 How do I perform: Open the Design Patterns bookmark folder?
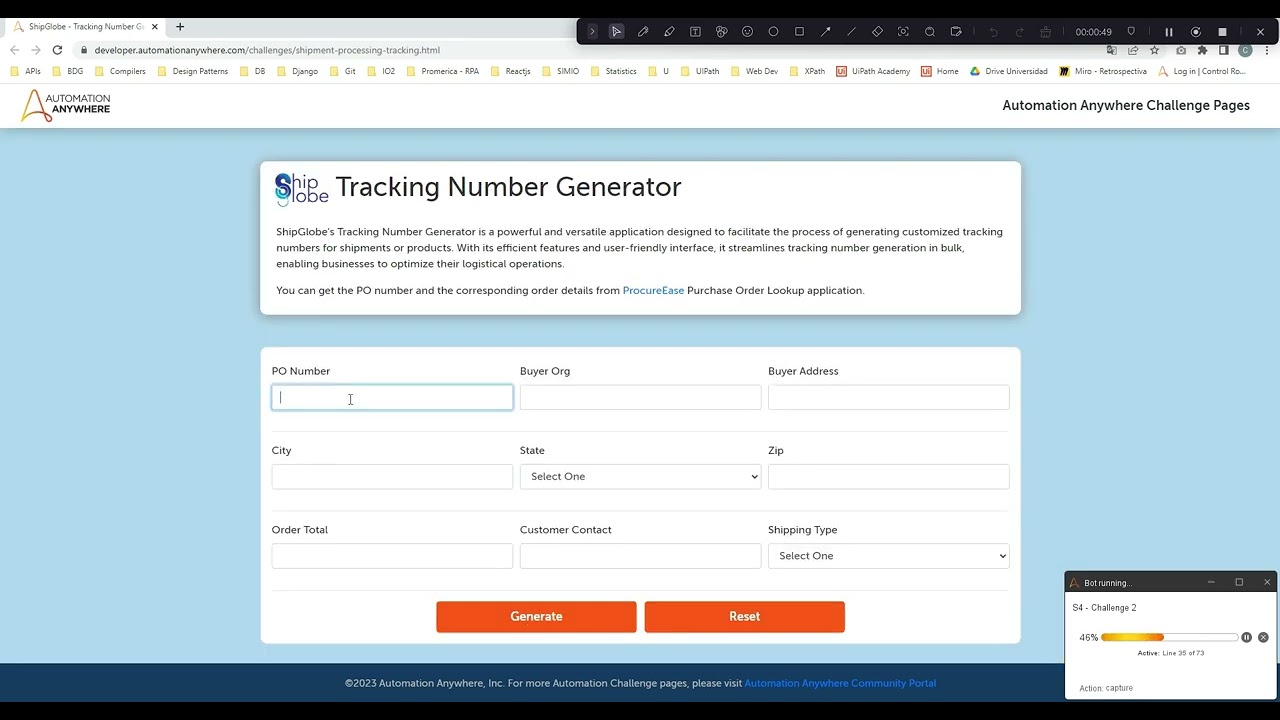[193, 72]
